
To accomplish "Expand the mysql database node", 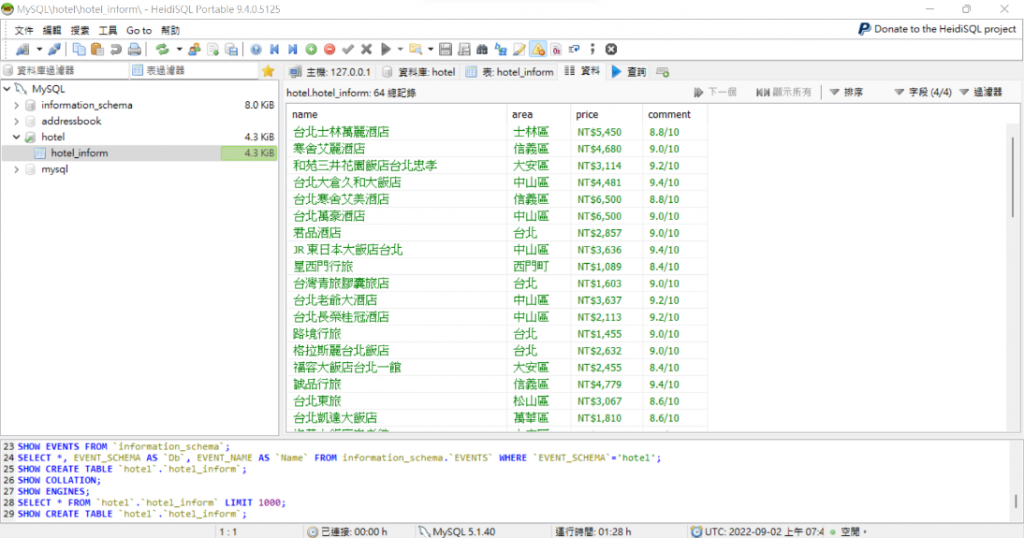I will coord(16,169).
